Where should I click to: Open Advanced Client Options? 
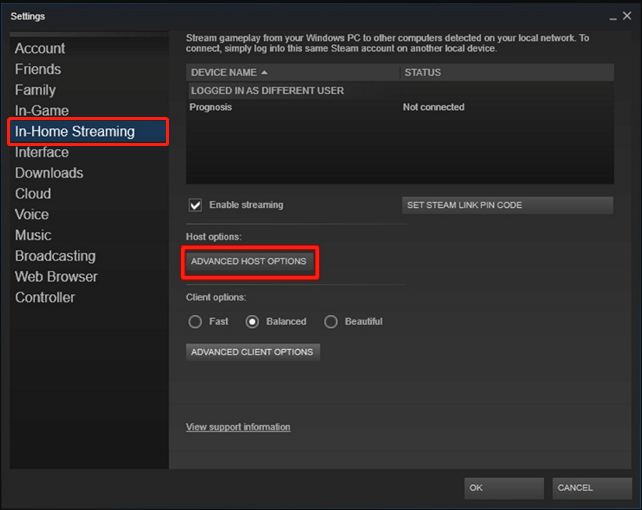click(252, 352)
